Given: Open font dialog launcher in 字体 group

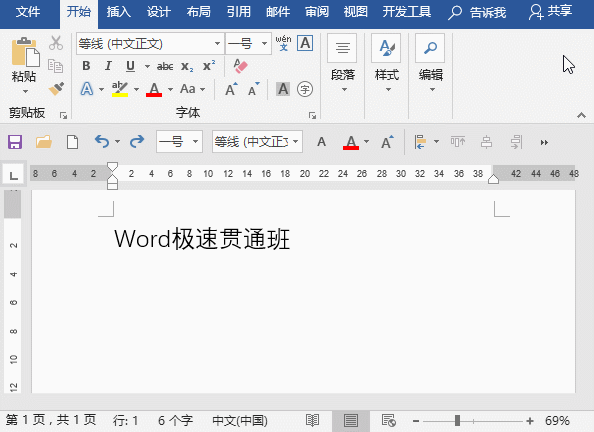Looking at the screenshot, I should tap(312, 116).
